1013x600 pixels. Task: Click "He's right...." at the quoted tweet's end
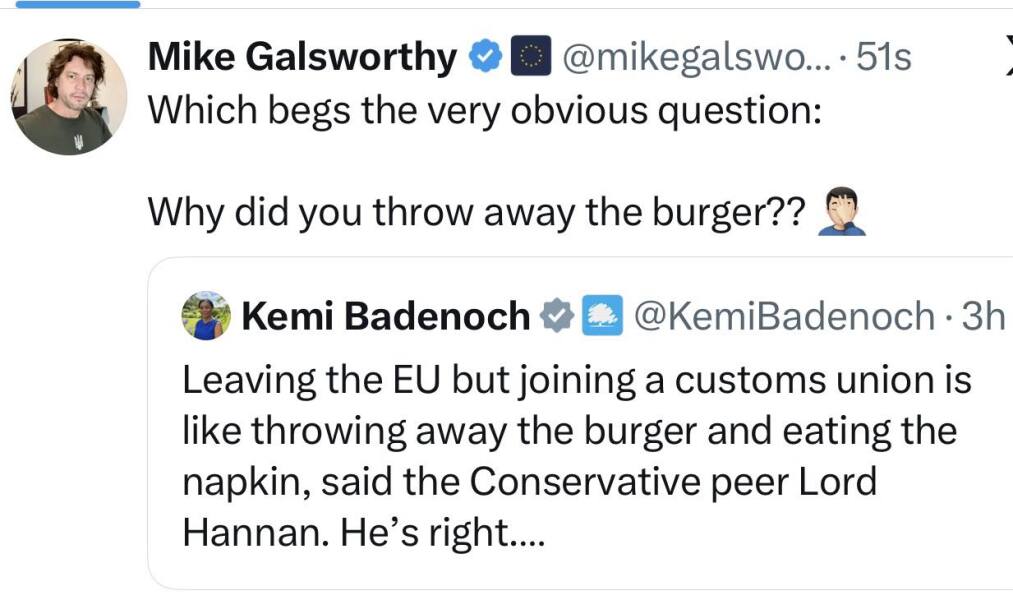click(x=443, y=533)
